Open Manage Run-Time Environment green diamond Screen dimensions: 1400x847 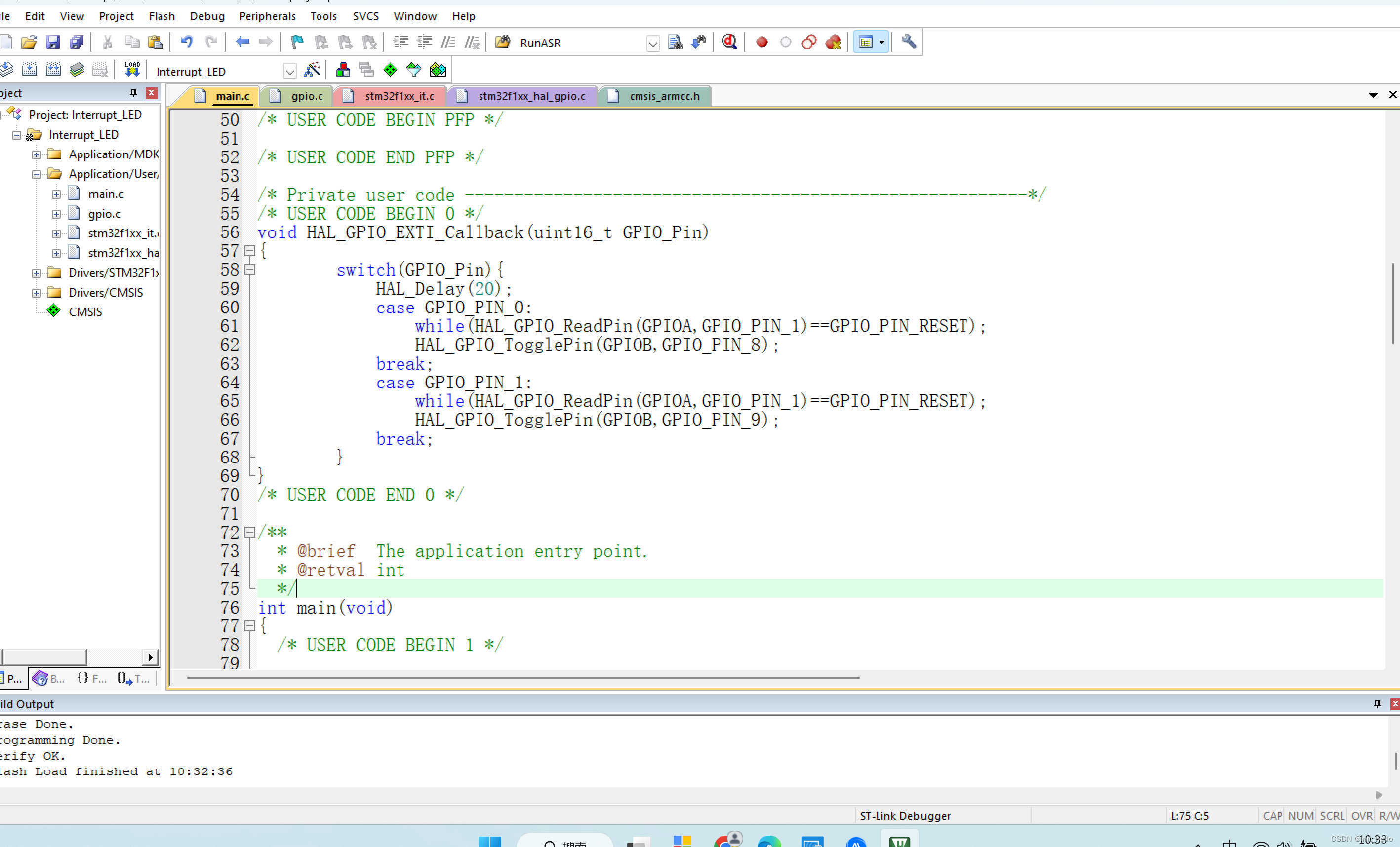[390, 70]
